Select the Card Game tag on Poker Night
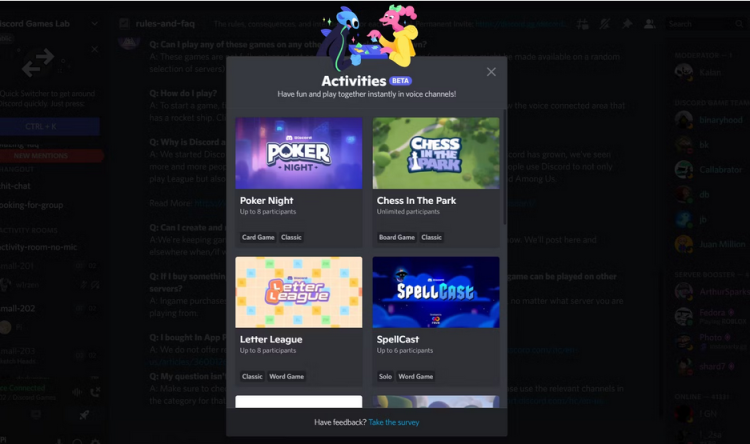The width and height of the screenshot is (750, 444). (258, 237)
